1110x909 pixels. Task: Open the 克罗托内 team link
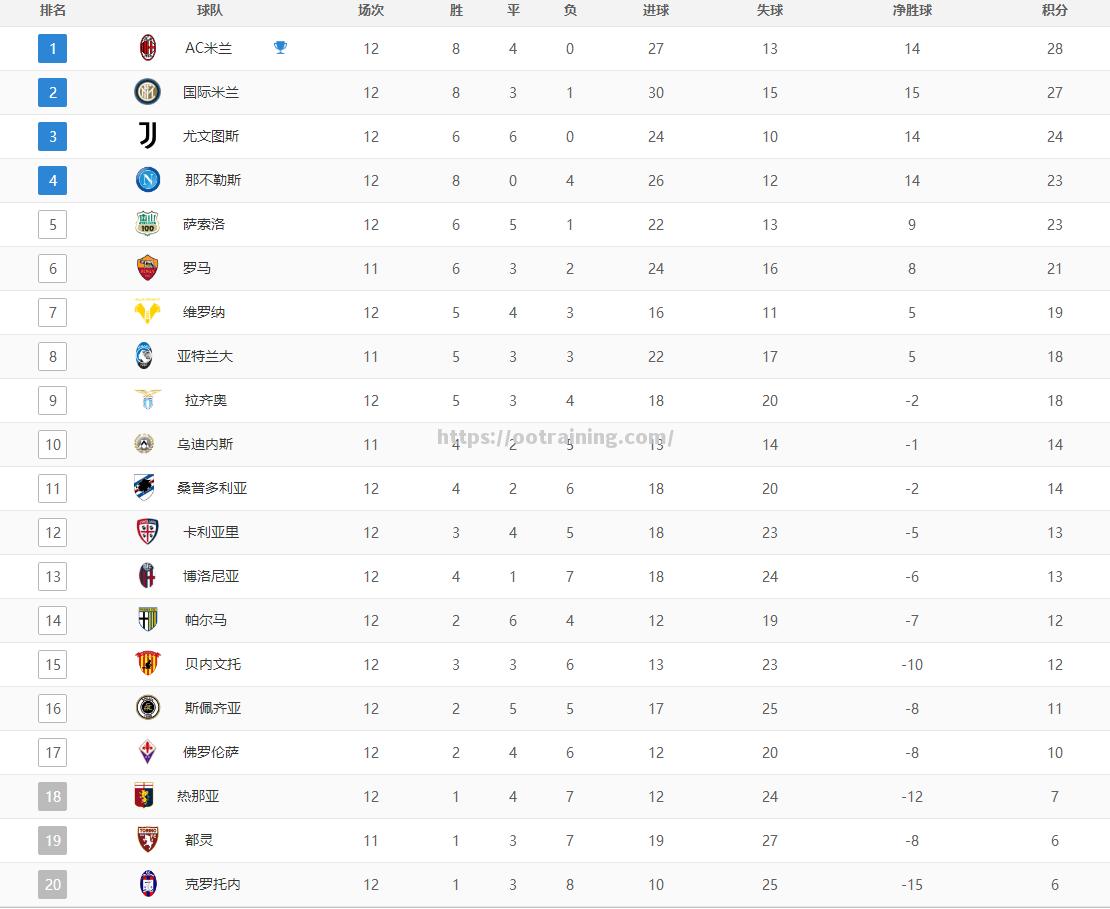pos(212,884)
